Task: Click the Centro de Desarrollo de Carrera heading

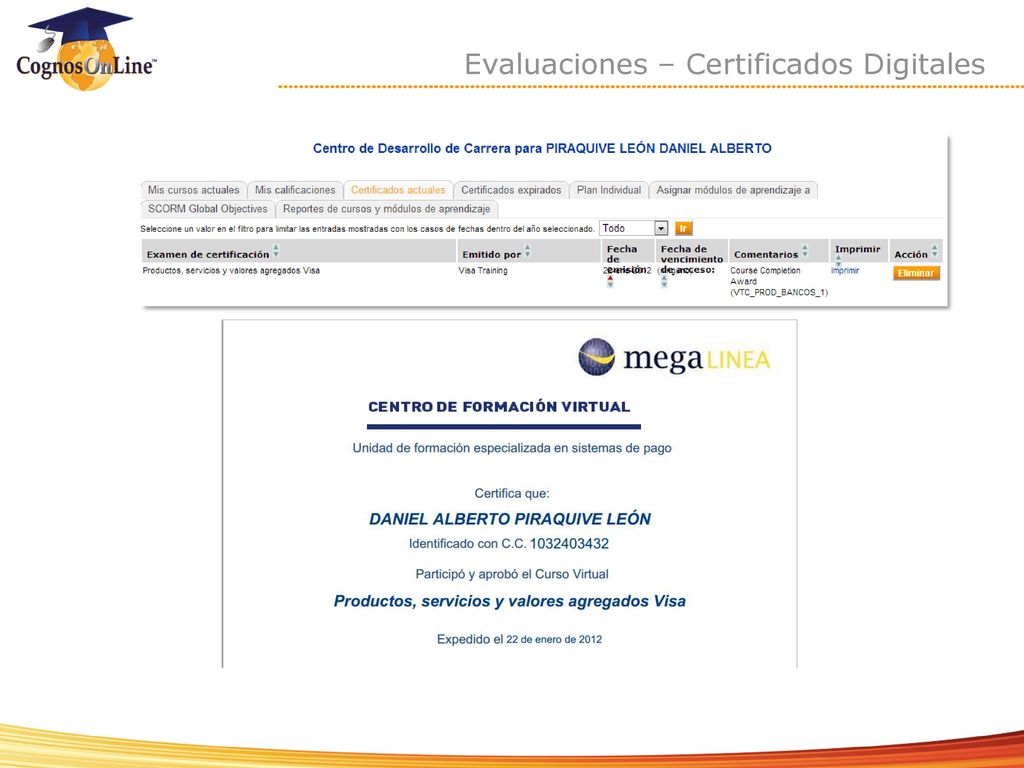Action: 542,148
